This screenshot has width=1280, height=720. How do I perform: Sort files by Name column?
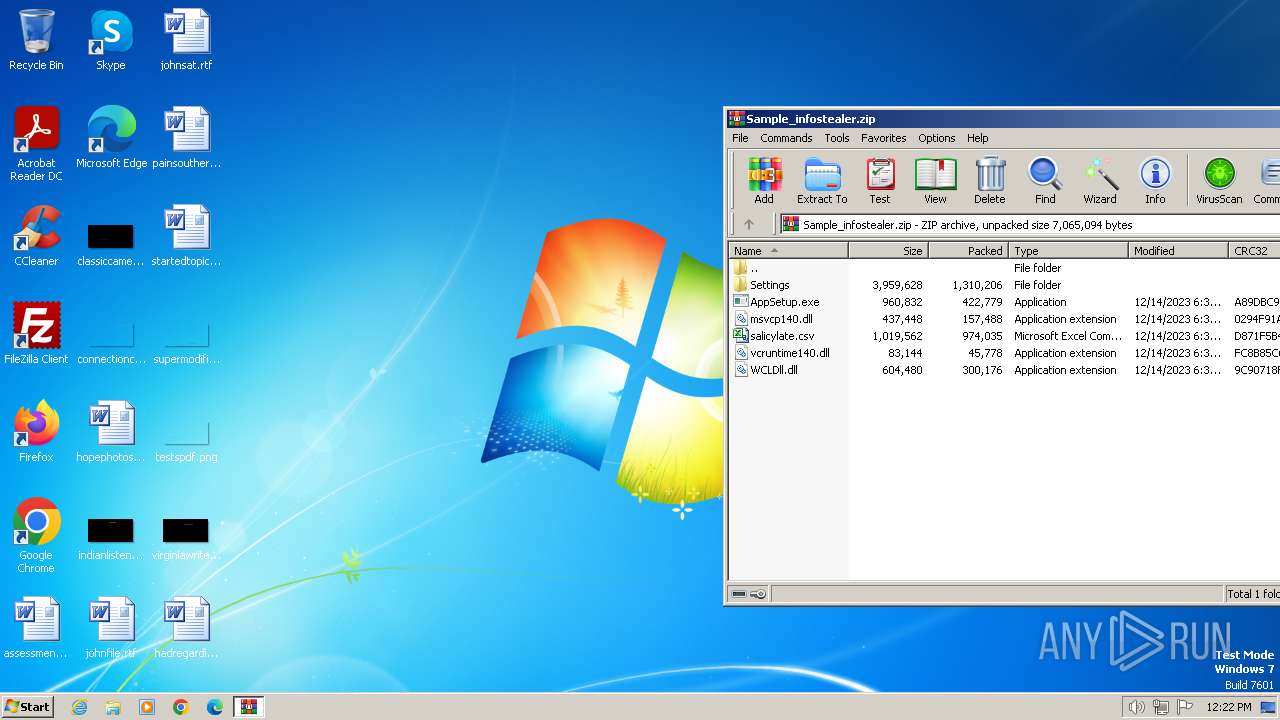tap(788, 251)
